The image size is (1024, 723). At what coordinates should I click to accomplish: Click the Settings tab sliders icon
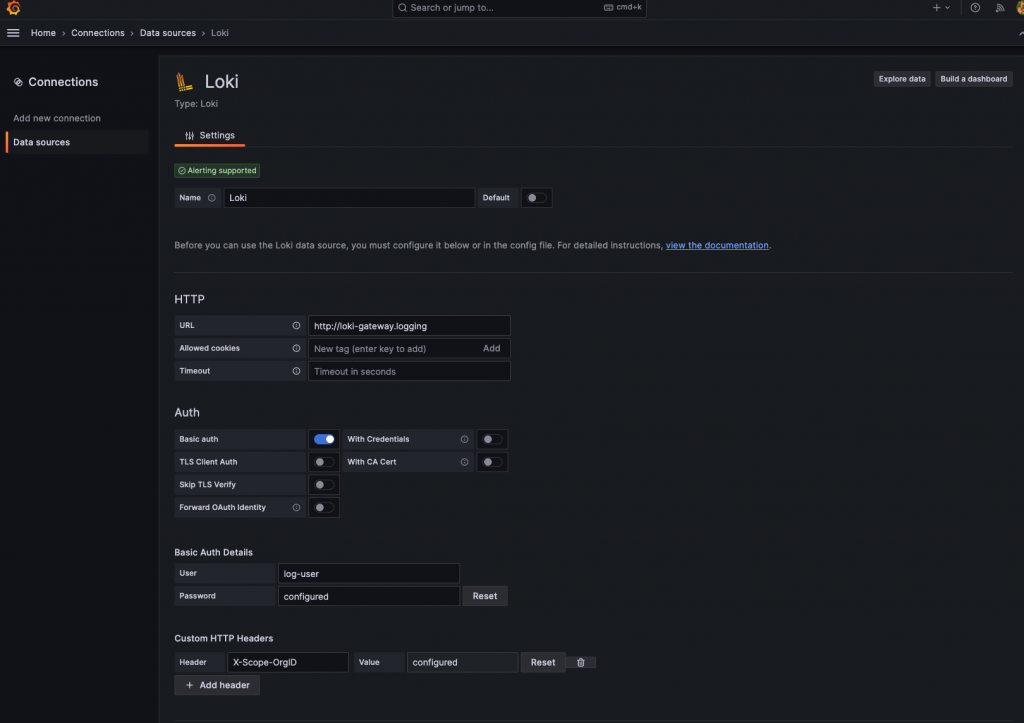[189, 136]
